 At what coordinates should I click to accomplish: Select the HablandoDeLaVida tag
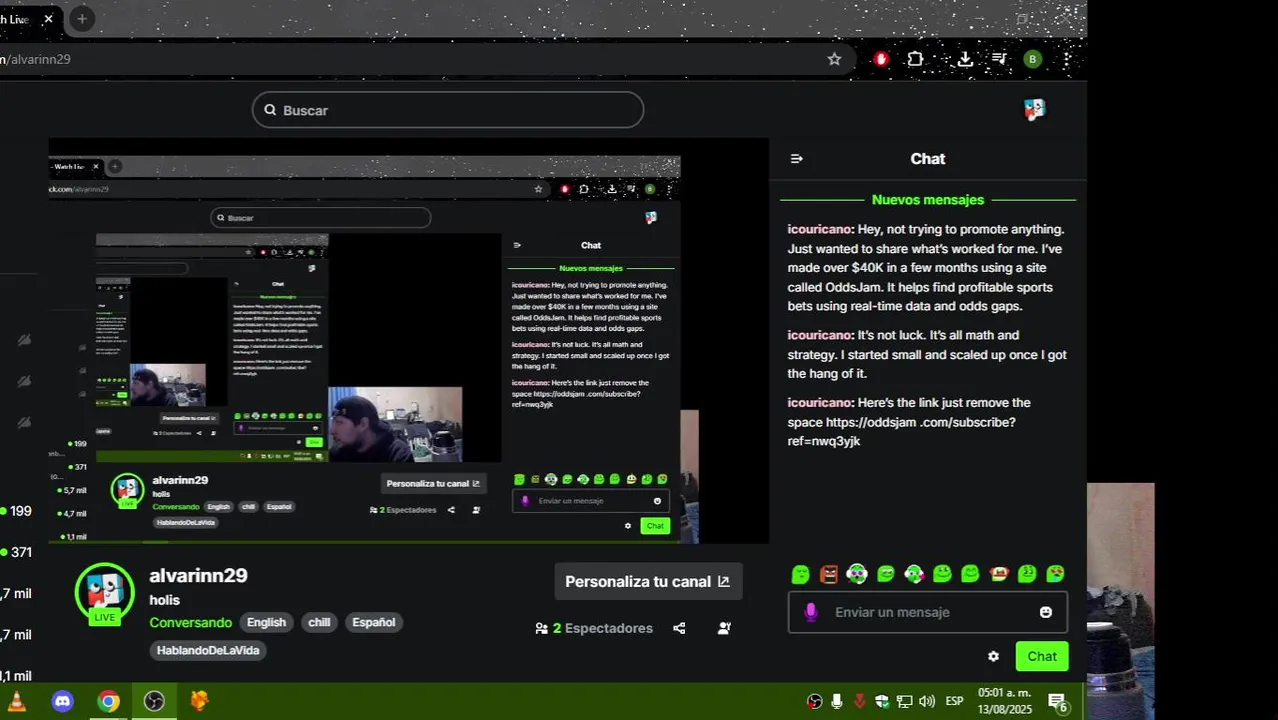click(x=208, y=651)
